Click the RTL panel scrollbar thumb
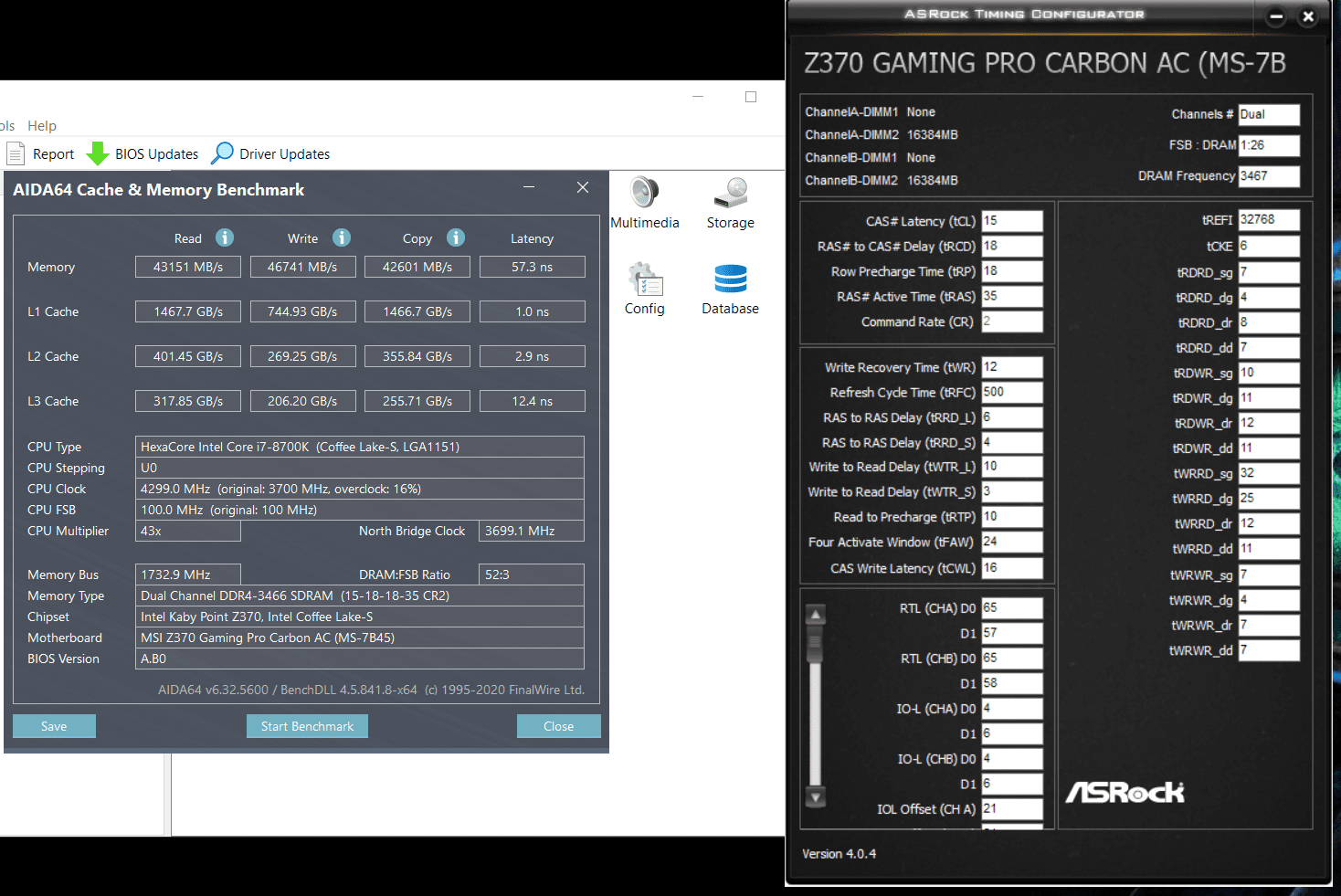The height and width of the screenshot is (896, 1341). (816, 644)
